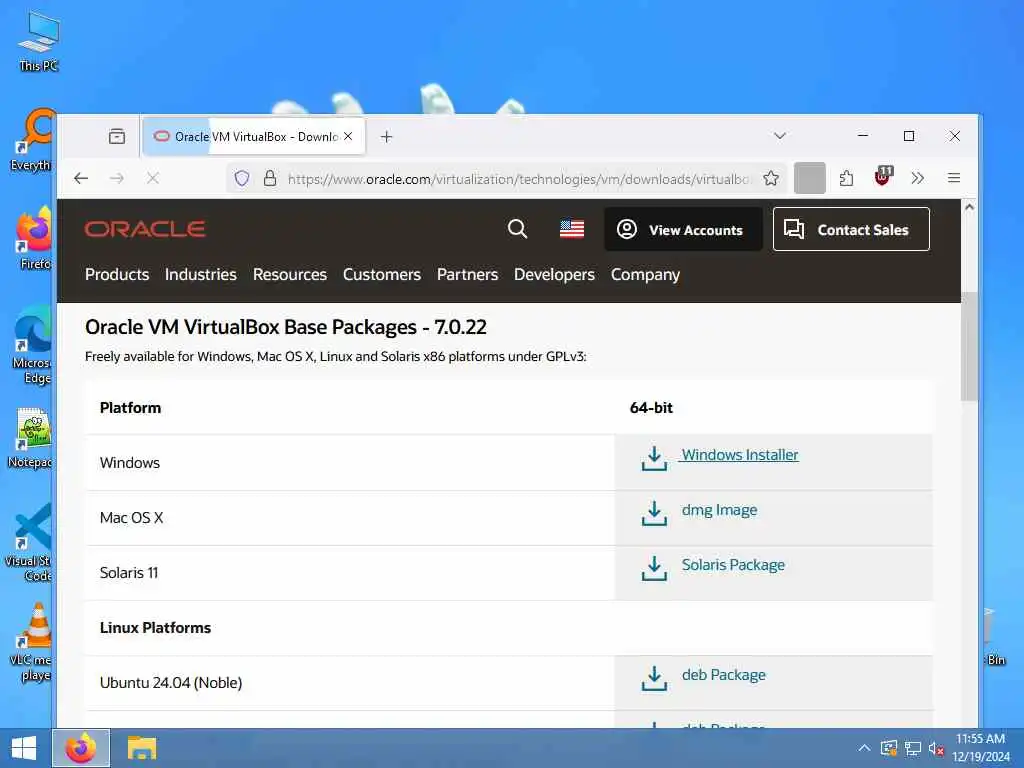Click the scrollbar up arrow
This screenshot has width=1024, height=768.
[969, 207]
